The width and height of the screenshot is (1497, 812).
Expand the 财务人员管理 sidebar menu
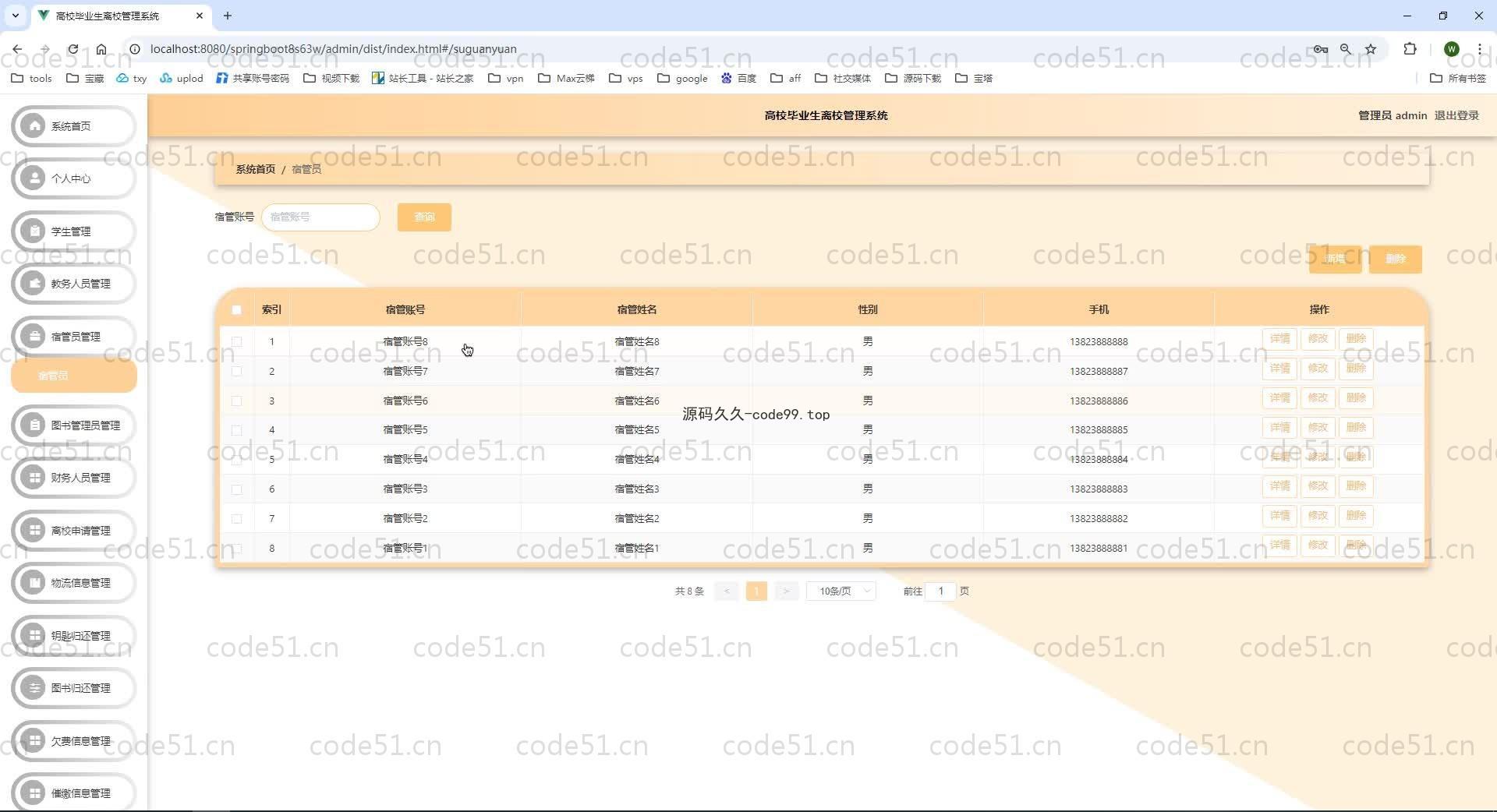[74, 478]
